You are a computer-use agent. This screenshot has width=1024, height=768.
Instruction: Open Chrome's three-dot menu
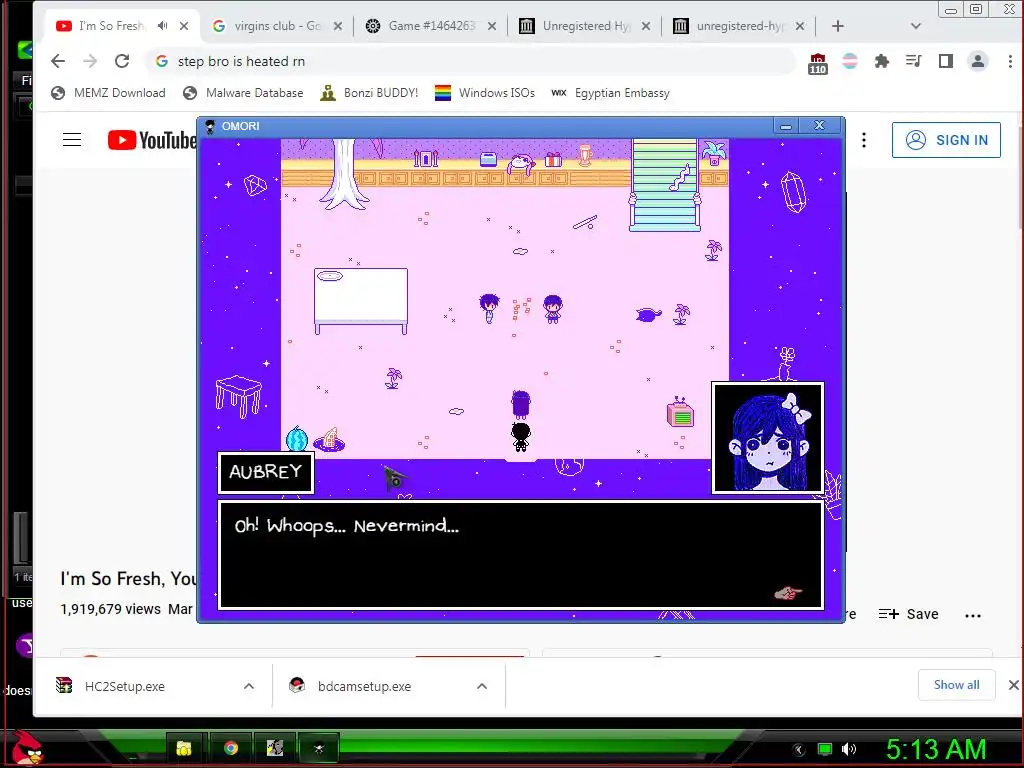pyautogui.click(x=1010, y=61)
